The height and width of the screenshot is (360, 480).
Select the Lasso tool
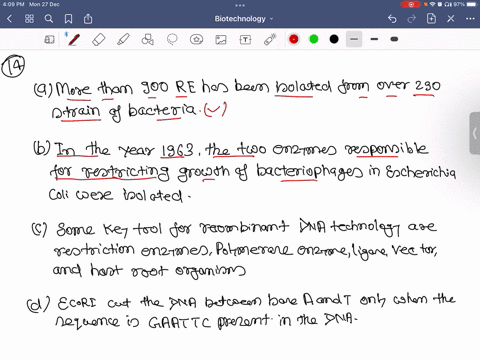[x=172, y=39]
